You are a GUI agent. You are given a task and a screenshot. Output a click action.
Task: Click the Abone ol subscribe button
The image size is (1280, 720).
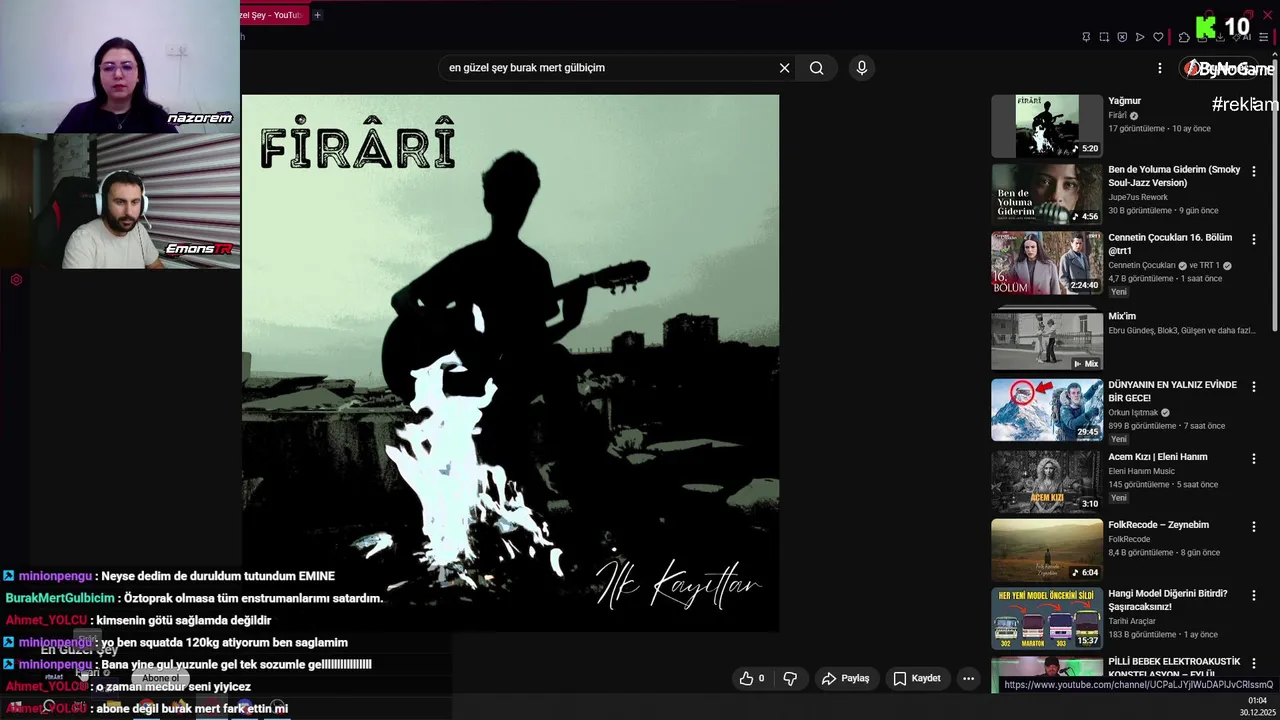pos(160,678)
